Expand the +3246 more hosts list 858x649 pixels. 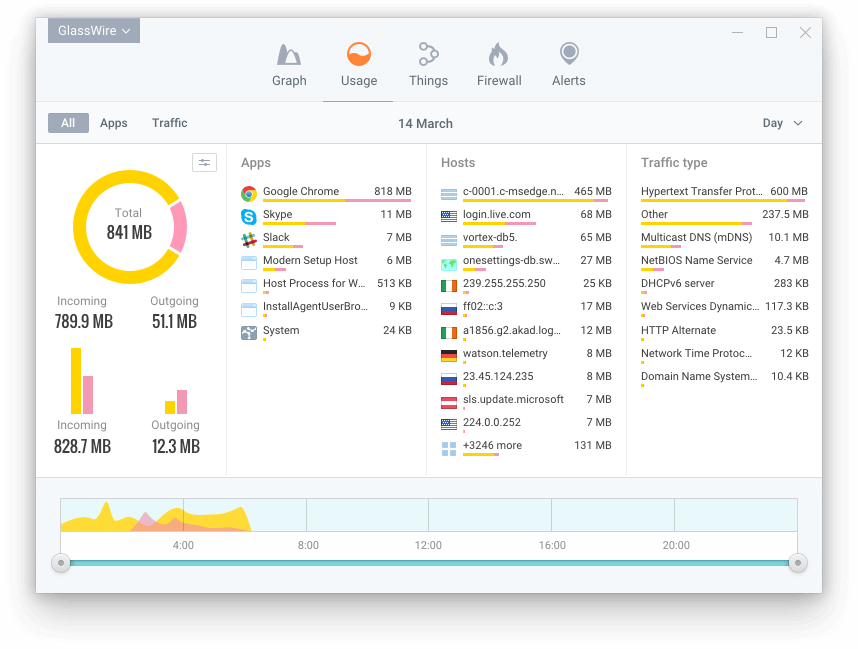[494, 445]
